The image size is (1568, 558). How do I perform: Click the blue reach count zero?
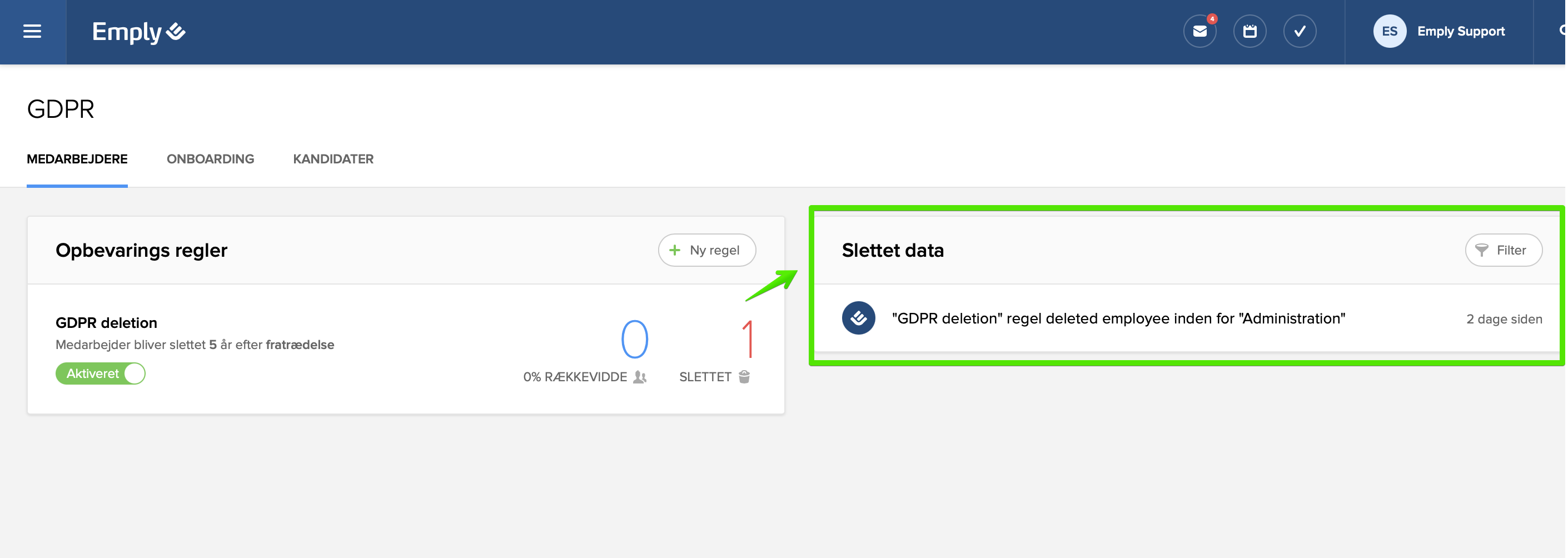(634, 339)
